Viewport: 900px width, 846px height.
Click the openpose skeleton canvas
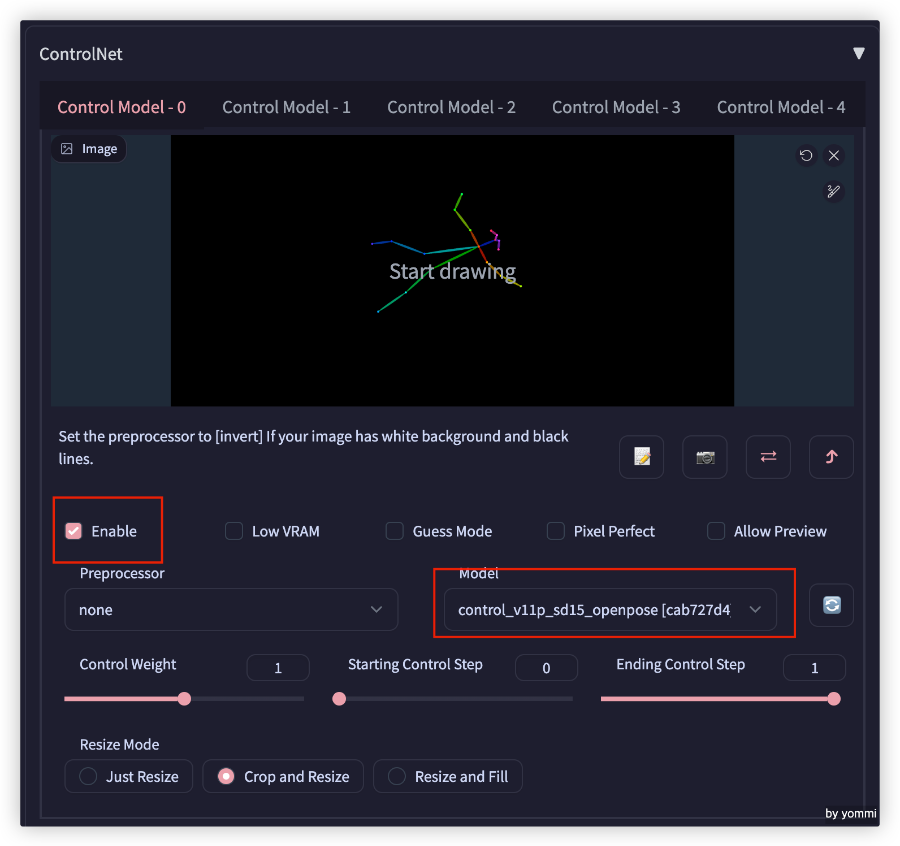[x=452, y=270]
